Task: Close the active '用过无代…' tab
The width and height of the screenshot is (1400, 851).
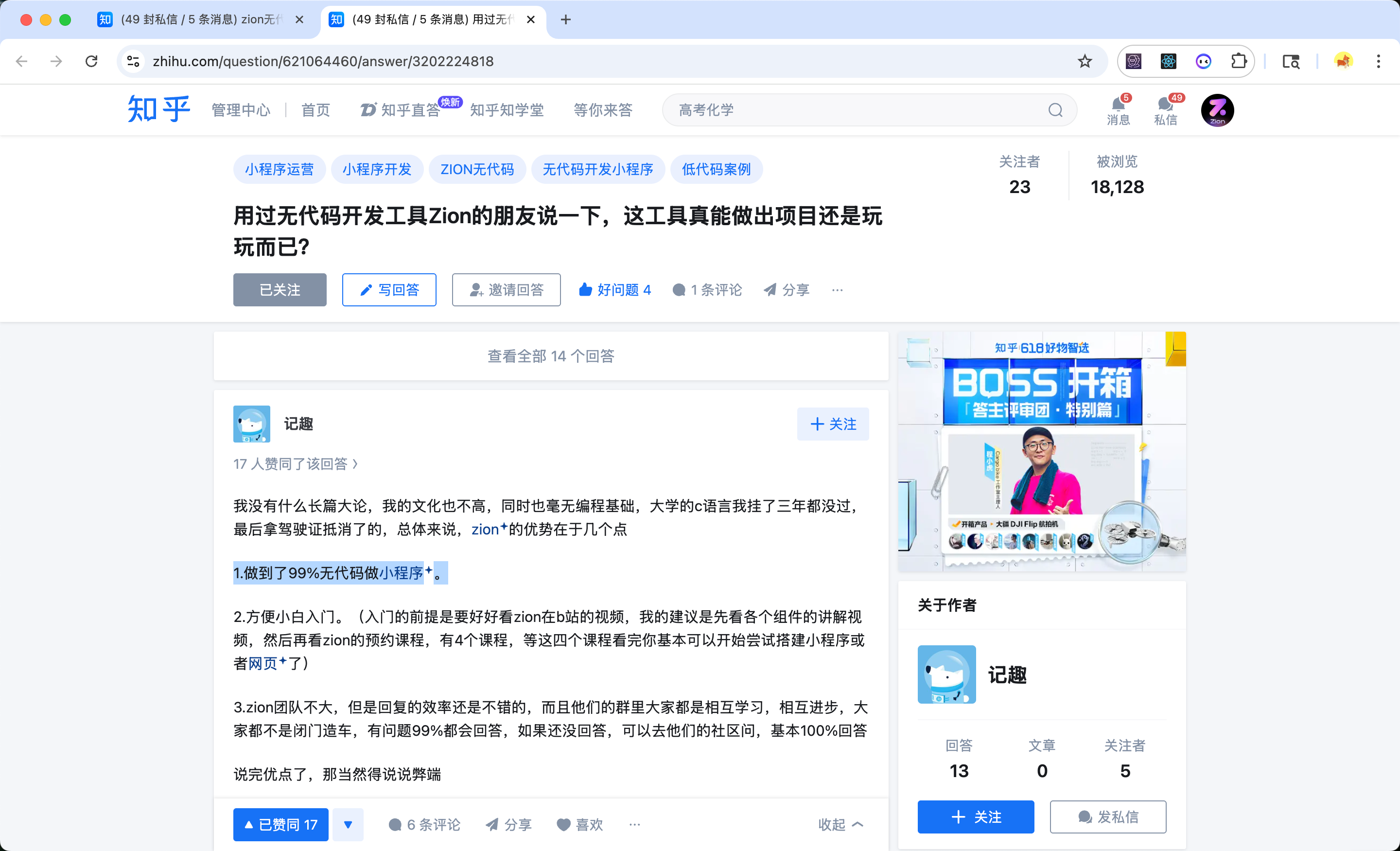Action: click(531, 20)
